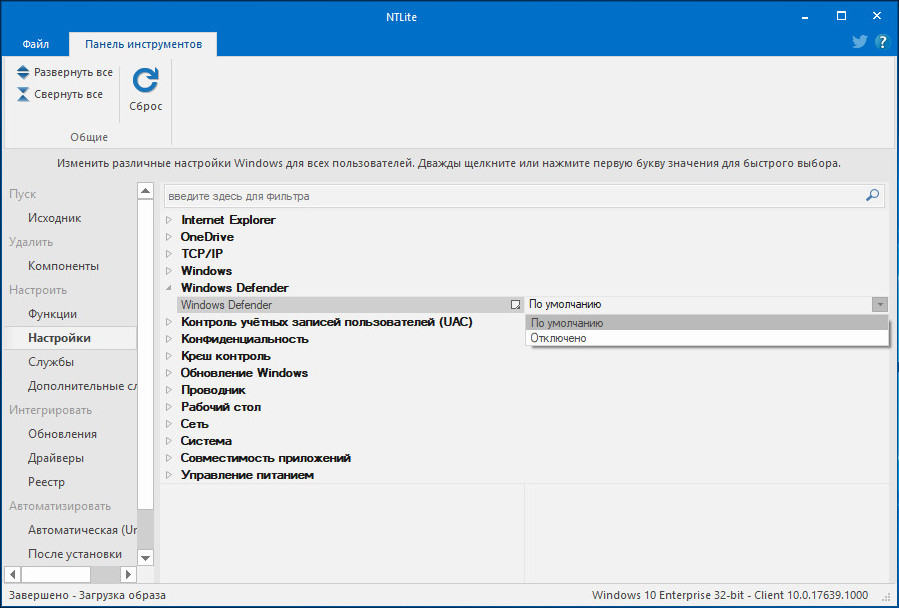Open Службы in the sidebar

click(51, 362)
